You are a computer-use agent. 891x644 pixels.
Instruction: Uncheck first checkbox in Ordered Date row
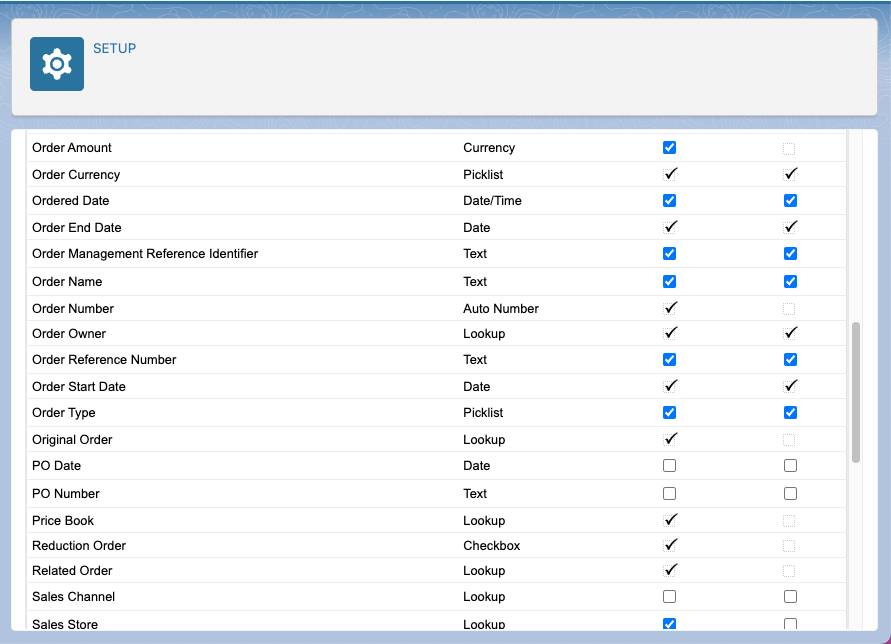pos(669,201)
